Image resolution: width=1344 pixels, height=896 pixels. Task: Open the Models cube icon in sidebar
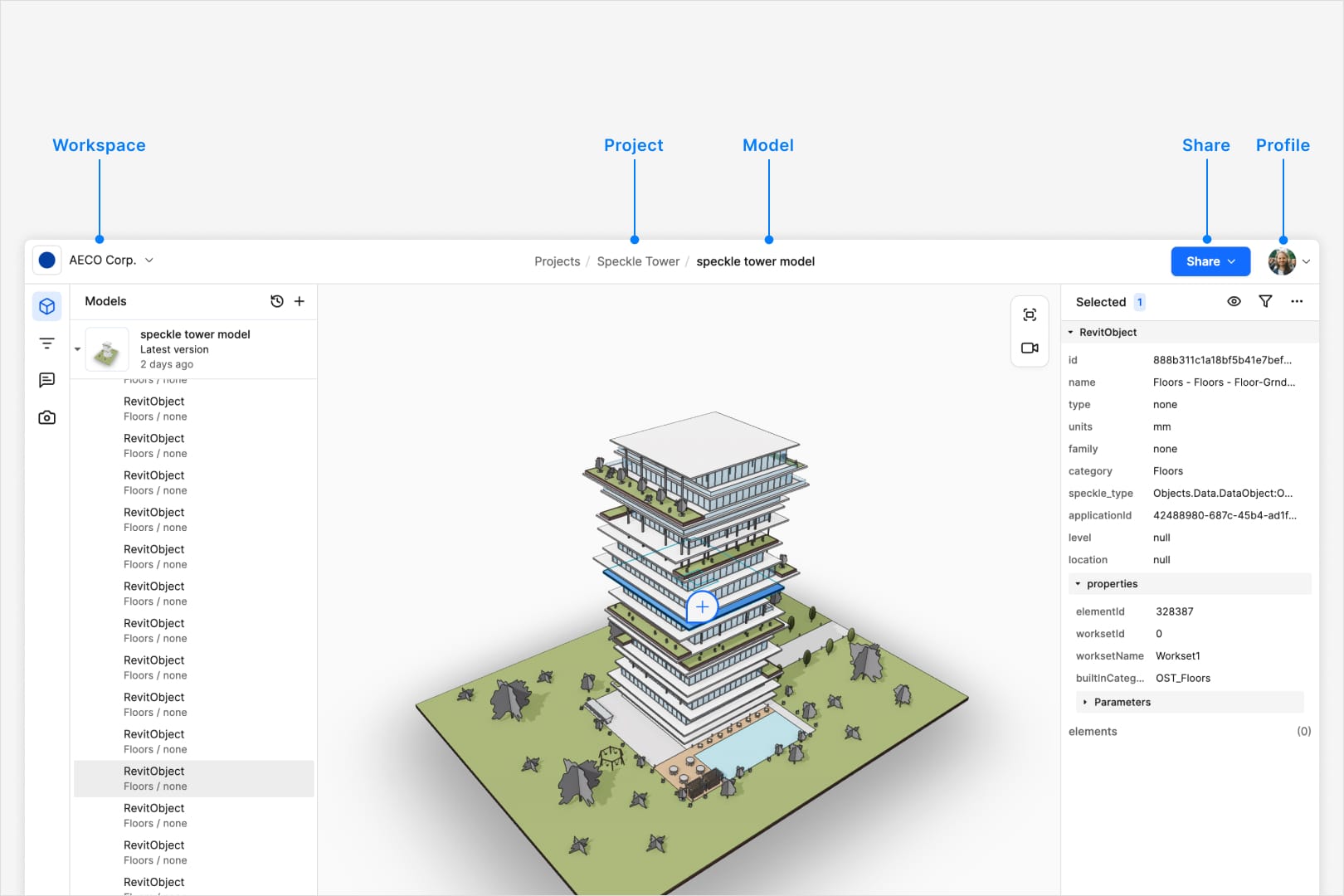coord(47,306)
